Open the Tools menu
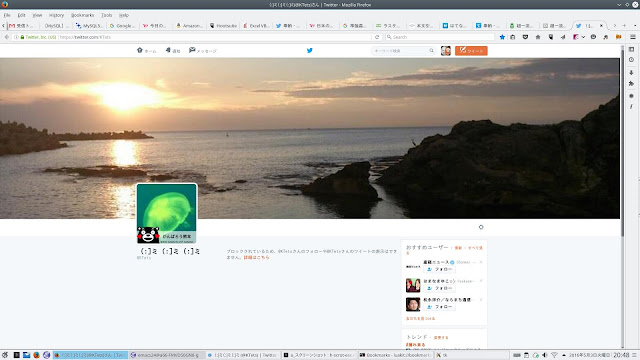Image resolution: width=640 pixels, height=360 pixels. tap(107, 15)
